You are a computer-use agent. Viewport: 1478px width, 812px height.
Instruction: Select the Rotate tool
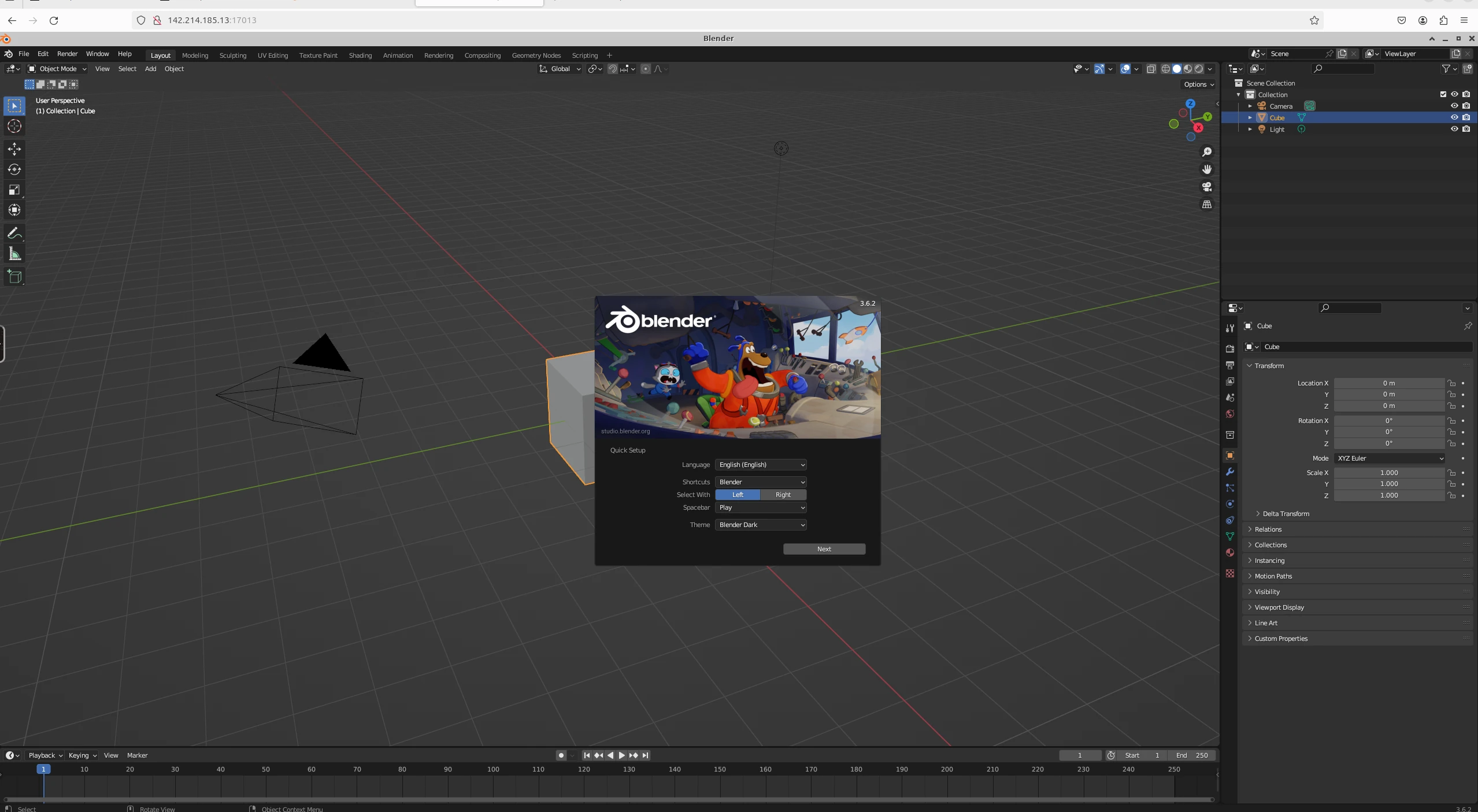tap(14, 169)
